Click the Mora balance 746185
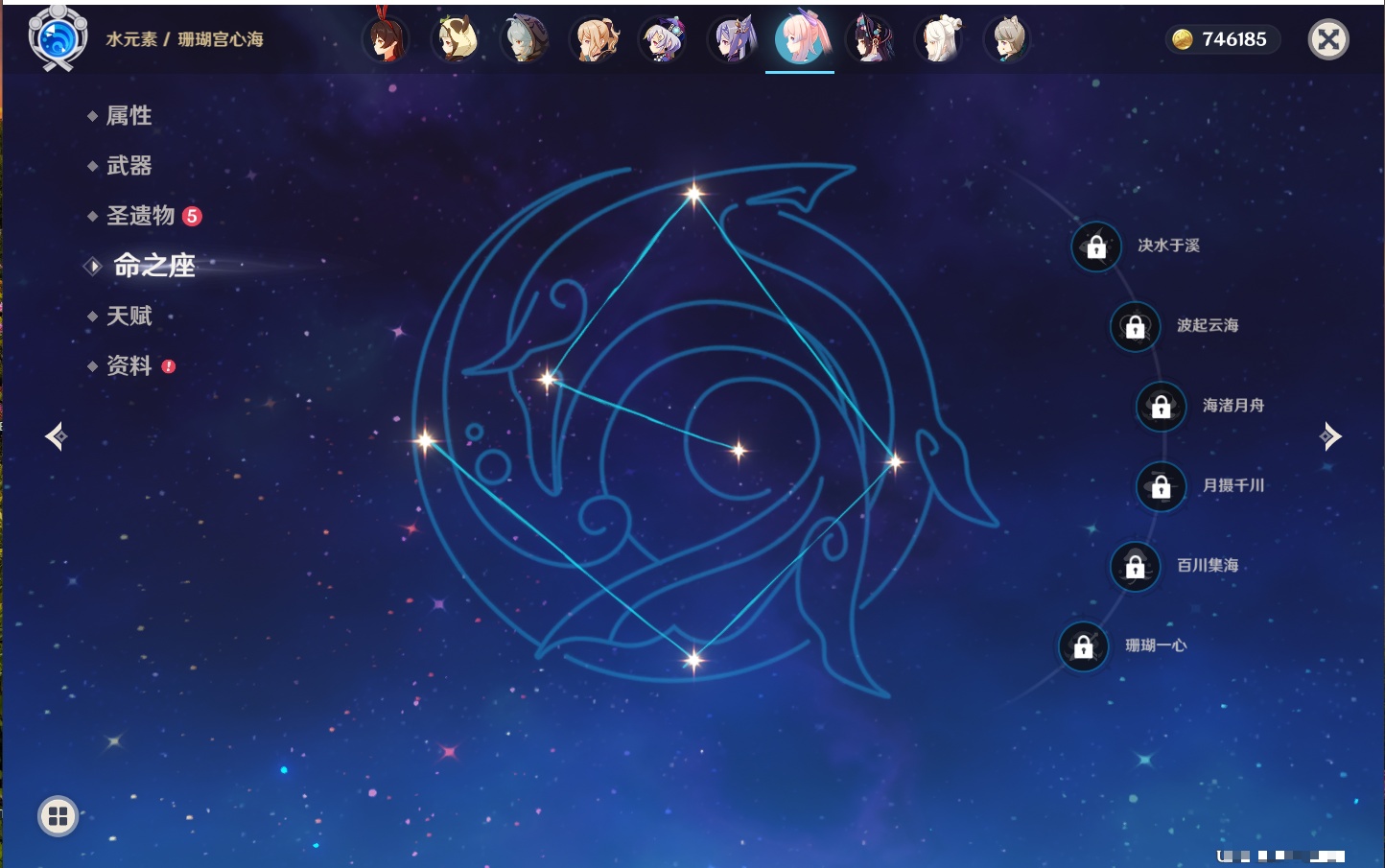Screen dimensions: 1385x868 [x=1234, y=39]
